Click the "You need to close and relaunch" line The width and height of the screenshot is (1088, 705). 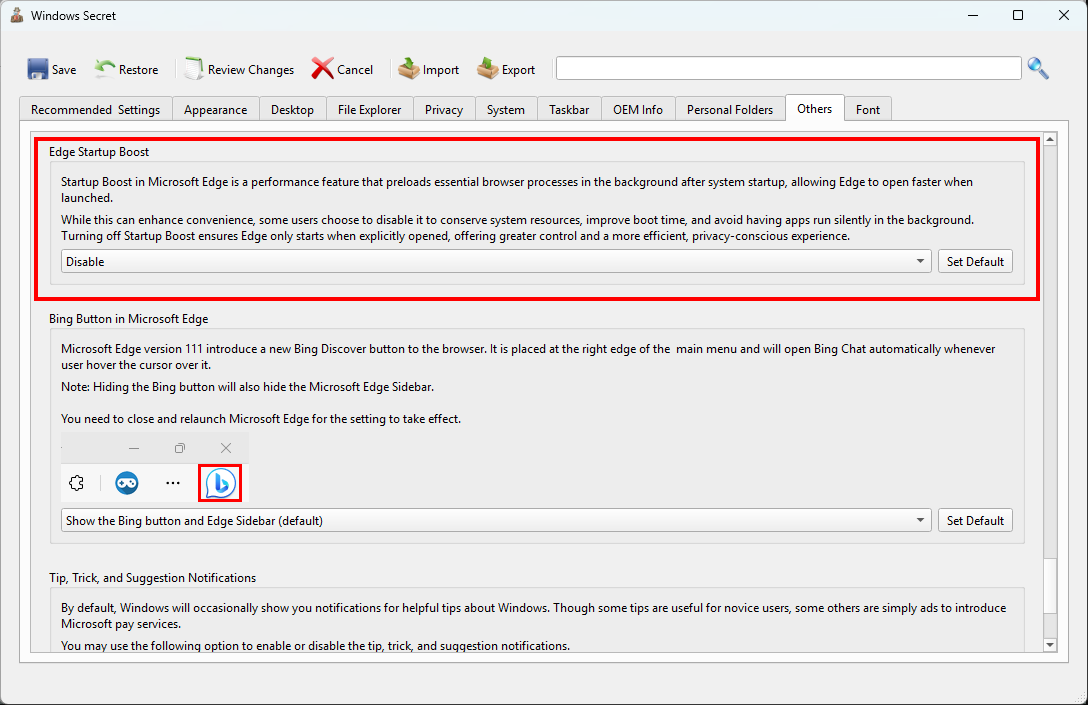261,419
